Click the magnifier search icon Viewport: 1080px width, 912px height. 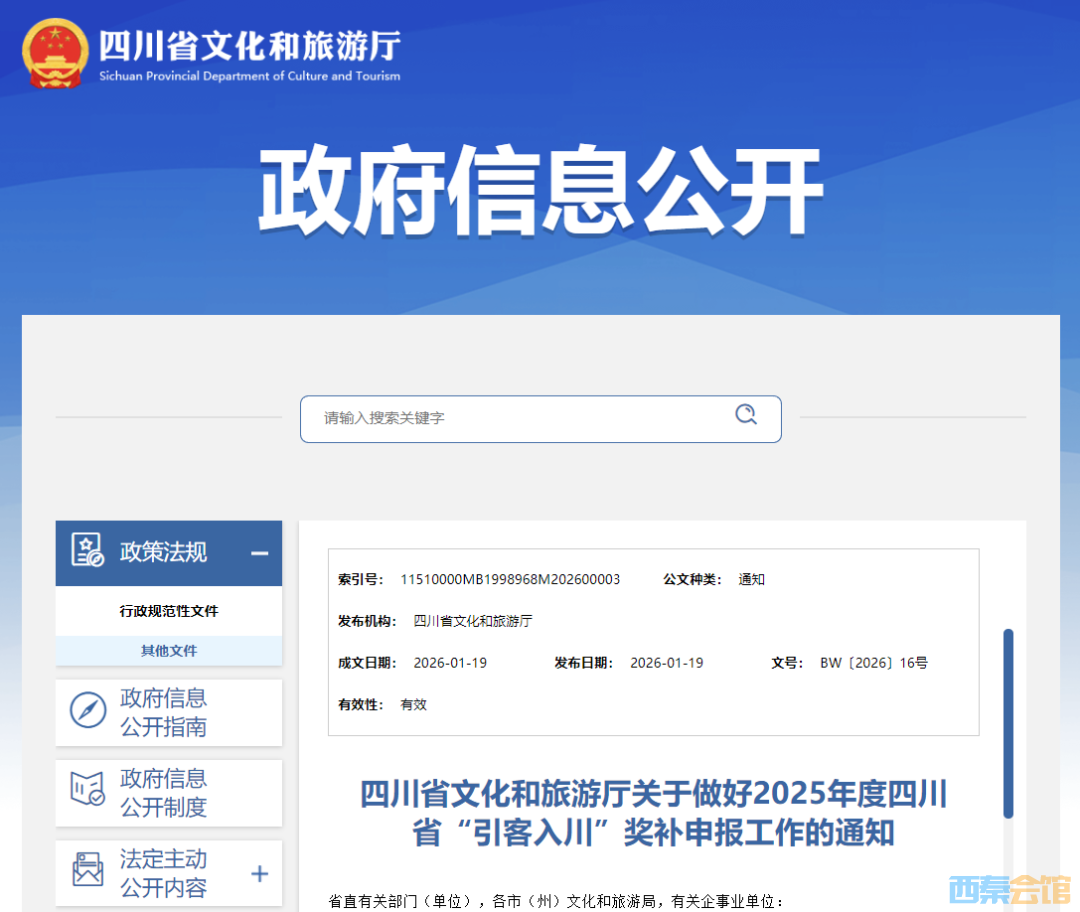click(746, 415)
